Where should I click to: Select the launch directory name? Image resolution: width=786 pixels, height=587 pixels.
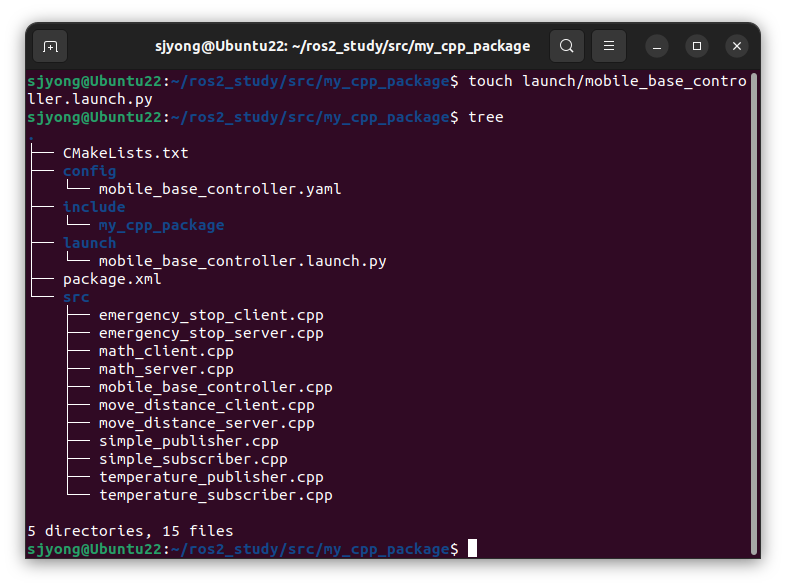coord(89,243)
